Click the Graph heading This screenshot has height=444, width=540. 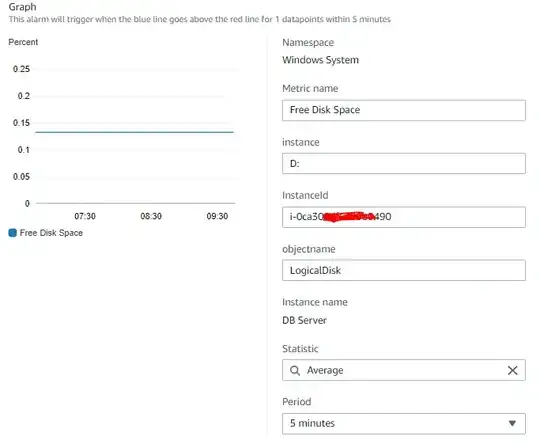point(22,7)
